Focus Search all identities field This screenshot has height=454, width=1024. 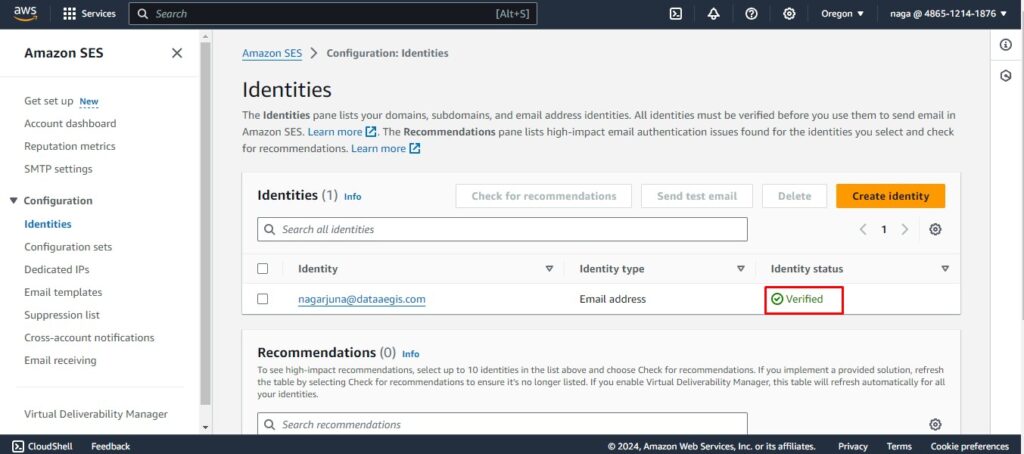[502, 229]
